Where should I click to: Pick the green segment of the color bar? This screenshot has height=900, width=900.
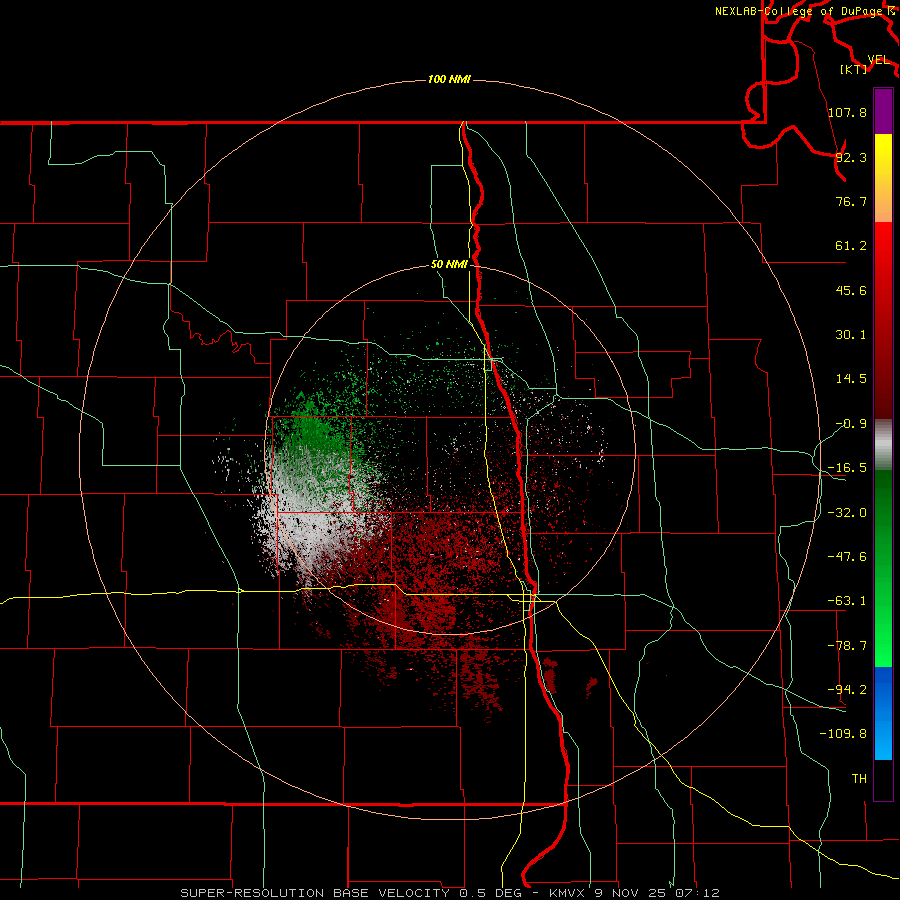click(883, 568)
